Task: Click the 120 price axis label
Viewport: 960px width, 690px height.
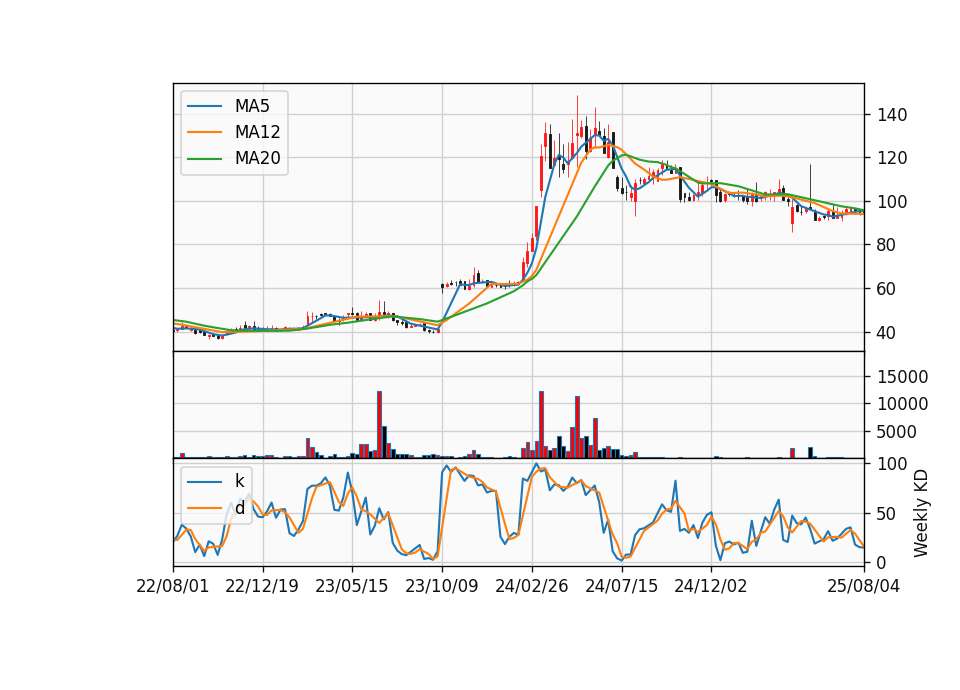Action: (892, 158)
